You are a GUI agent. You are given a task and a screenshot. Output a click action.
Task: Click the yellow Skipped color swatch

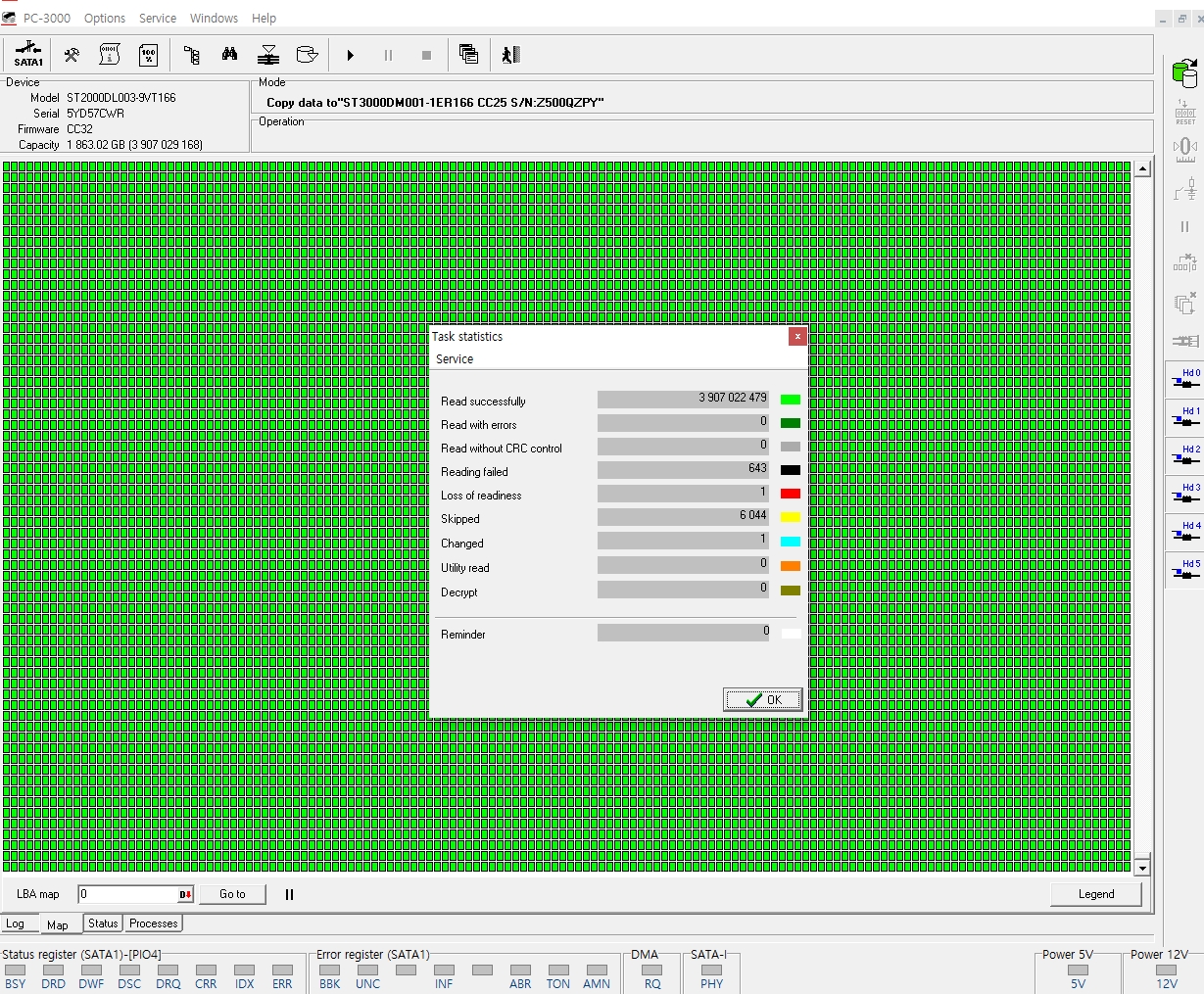(x=790, y=517)
